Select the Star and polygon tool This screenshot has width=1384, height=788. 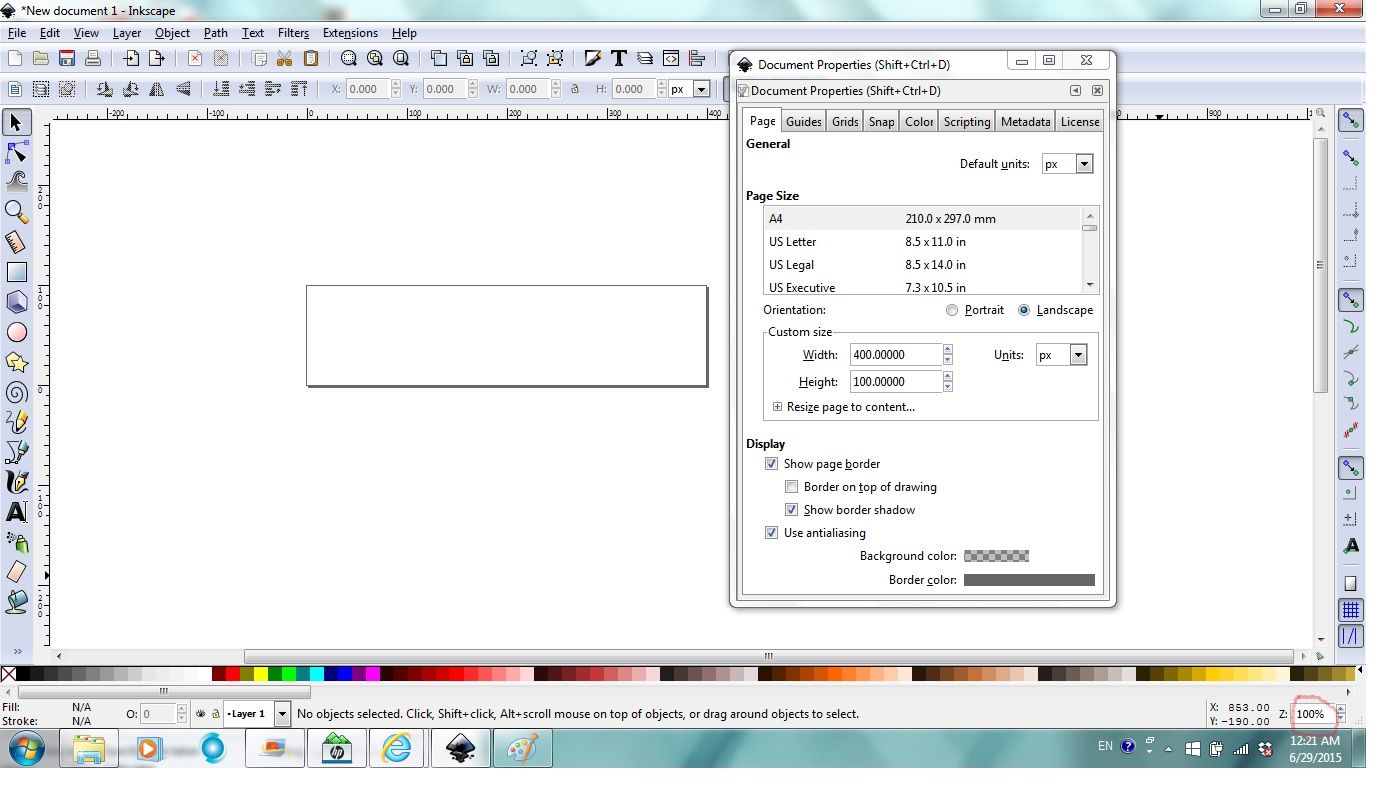[x=17, y=362]
